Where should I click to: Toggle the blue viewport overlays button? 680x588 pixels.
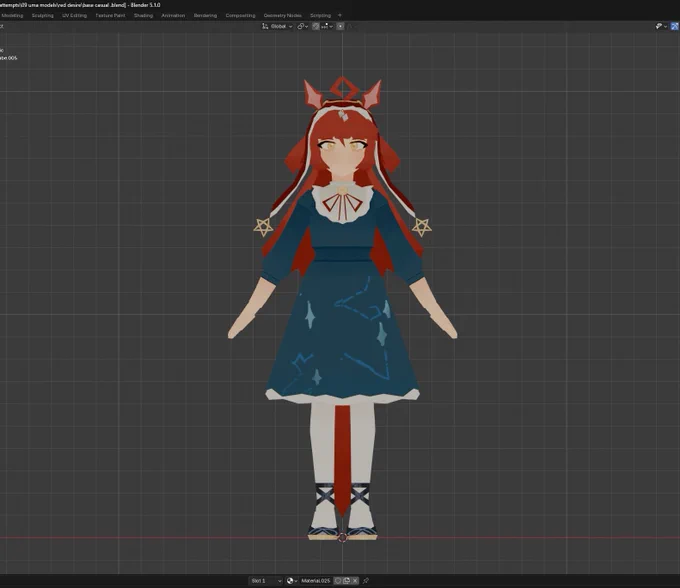[x=675, y=26]
